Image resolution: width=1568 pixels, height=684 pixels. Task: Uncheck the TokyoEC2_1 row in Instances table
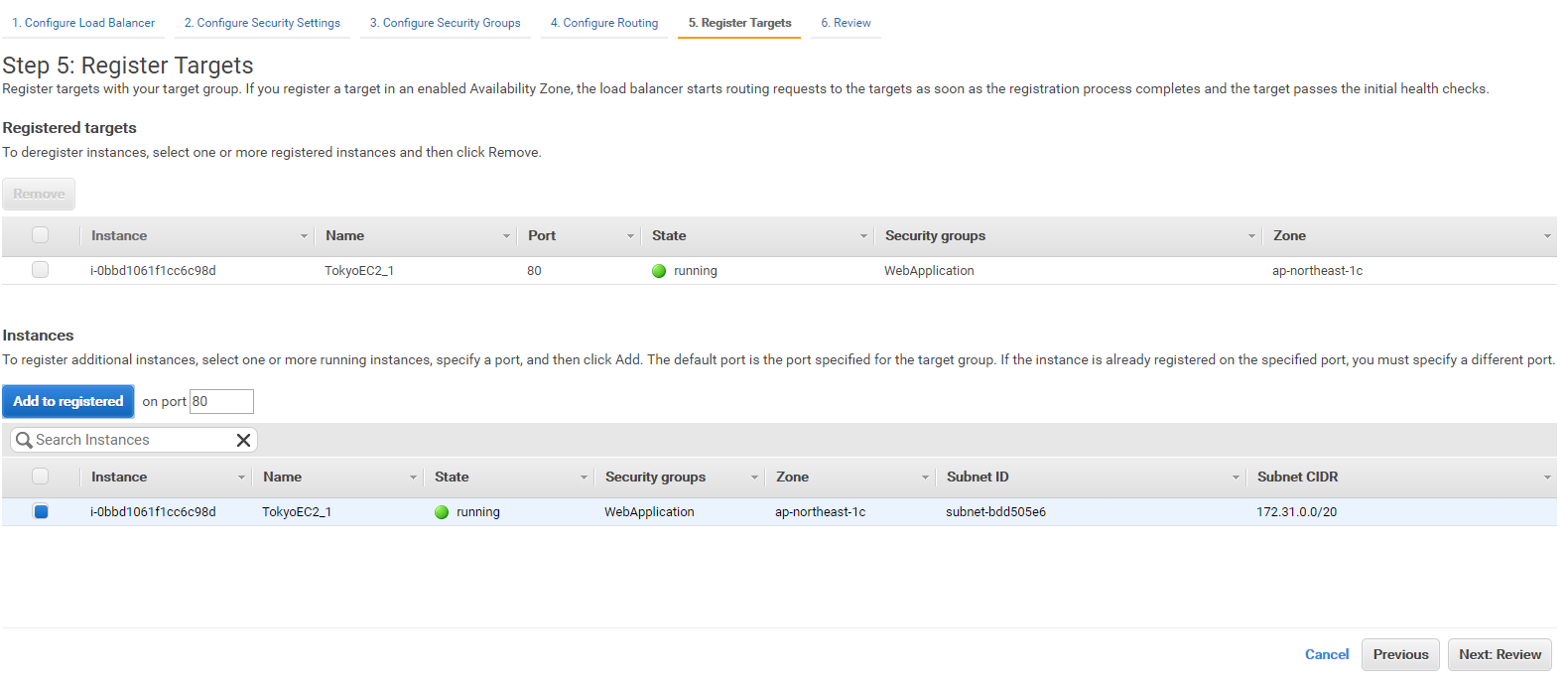(41, 512)
